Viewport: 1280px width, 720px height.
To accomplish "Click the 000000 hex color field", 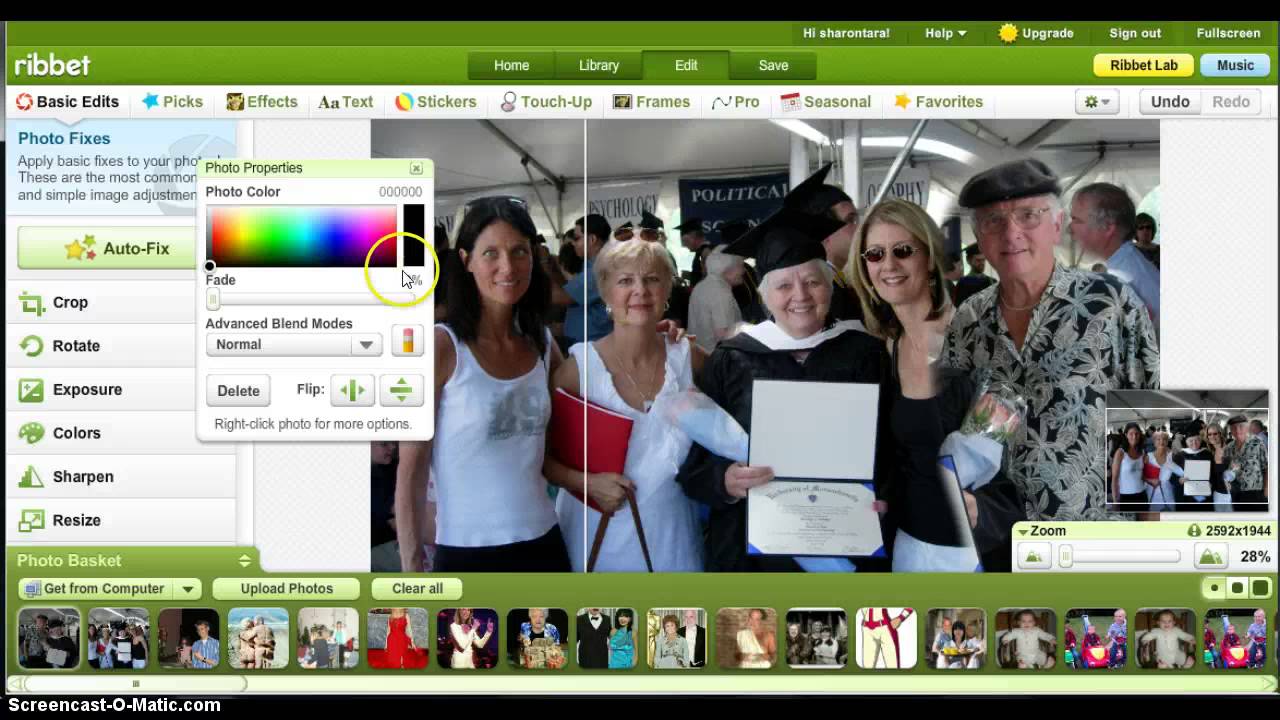I will point(400,192).
